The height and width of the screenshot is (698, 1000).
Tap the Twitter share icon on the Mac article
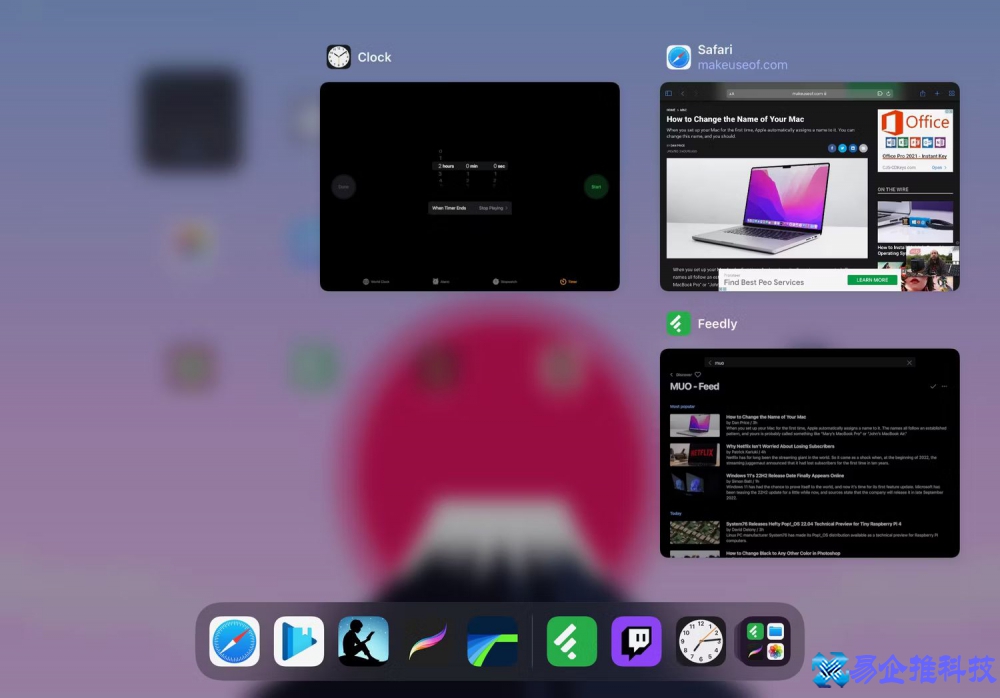tap(842, 148)
